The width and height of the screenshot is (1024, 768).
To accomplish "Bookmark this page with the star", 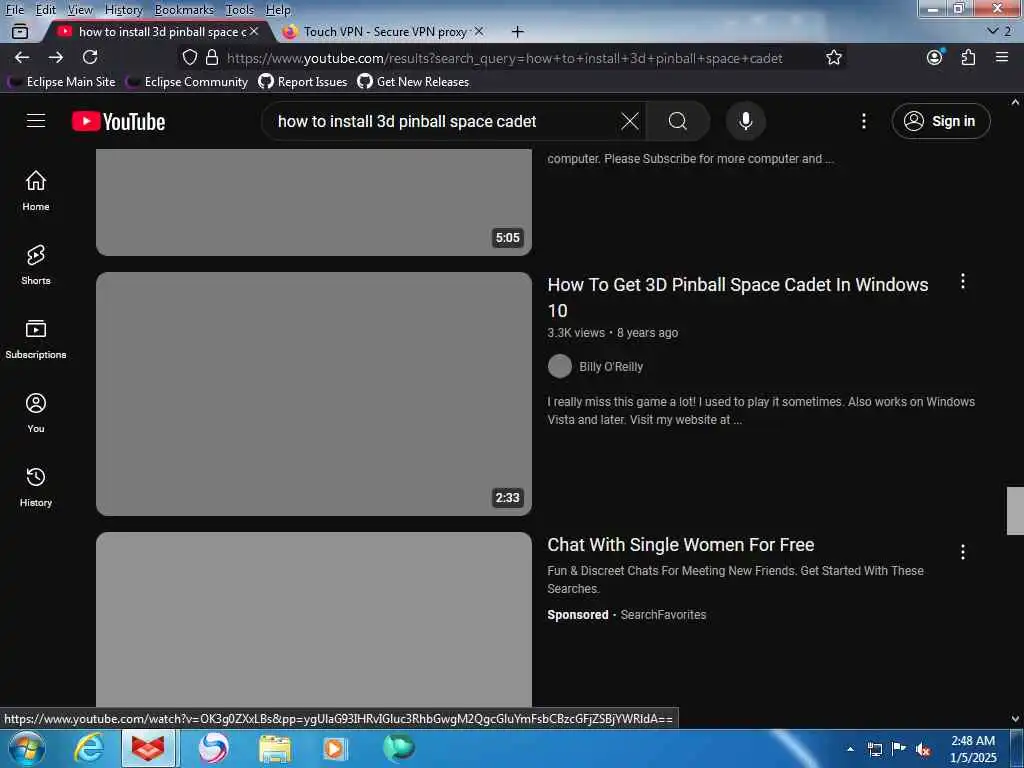I will 834,57.
